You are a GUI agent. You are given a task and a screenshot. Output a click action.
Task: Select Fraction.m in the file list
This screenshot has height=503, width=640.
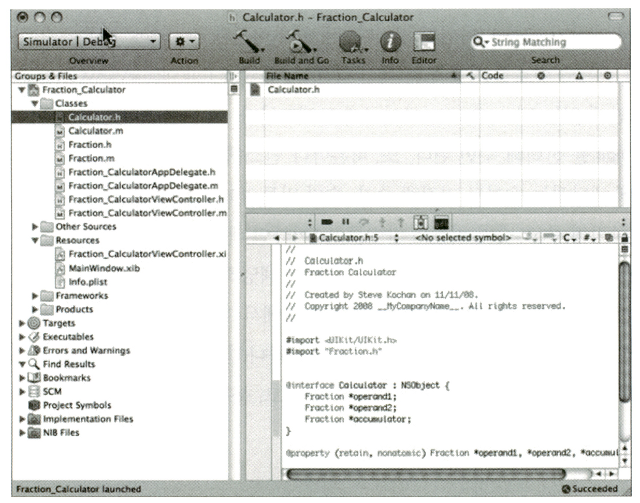(x=88, y=158)
